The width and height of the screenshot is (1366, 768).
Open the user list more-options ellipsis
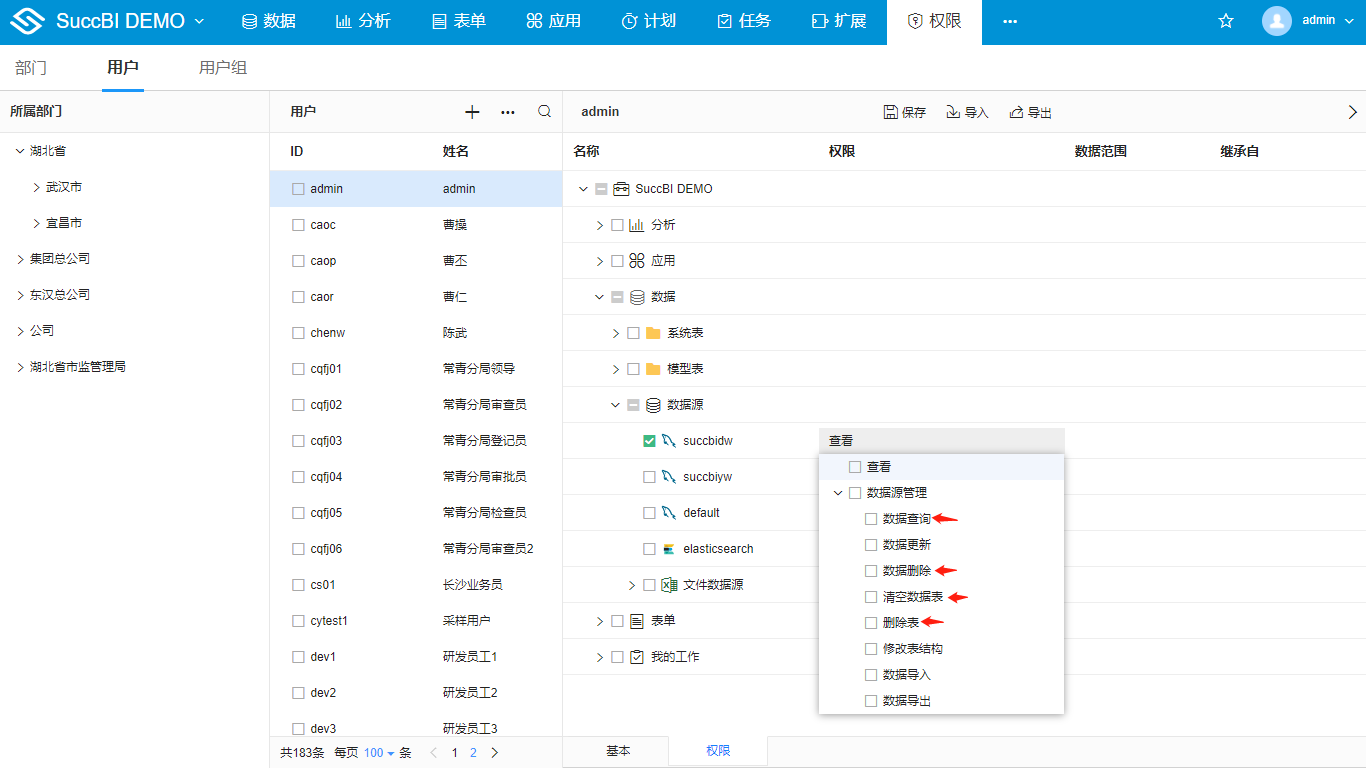click(x=508, y=112)
